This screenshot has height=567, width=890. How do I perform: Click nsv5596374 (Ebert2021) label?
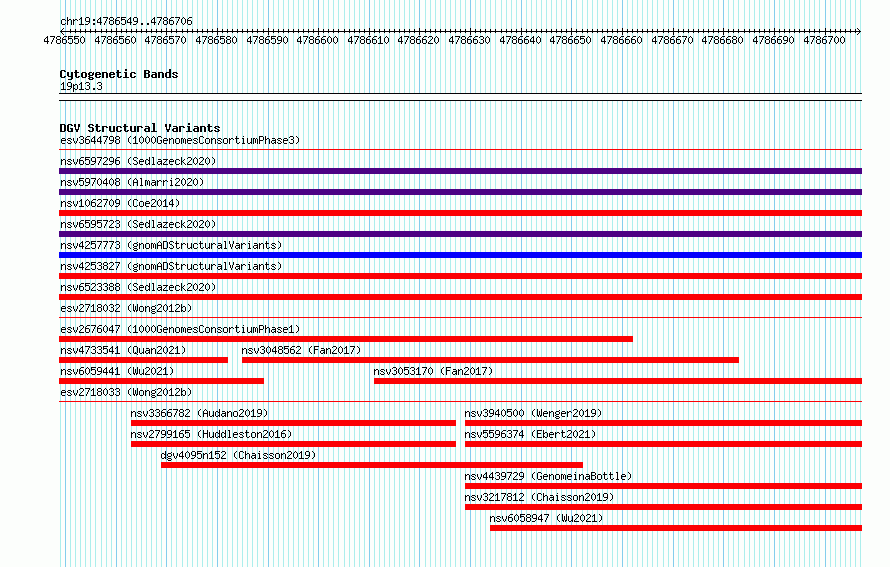tap(530, 434)
